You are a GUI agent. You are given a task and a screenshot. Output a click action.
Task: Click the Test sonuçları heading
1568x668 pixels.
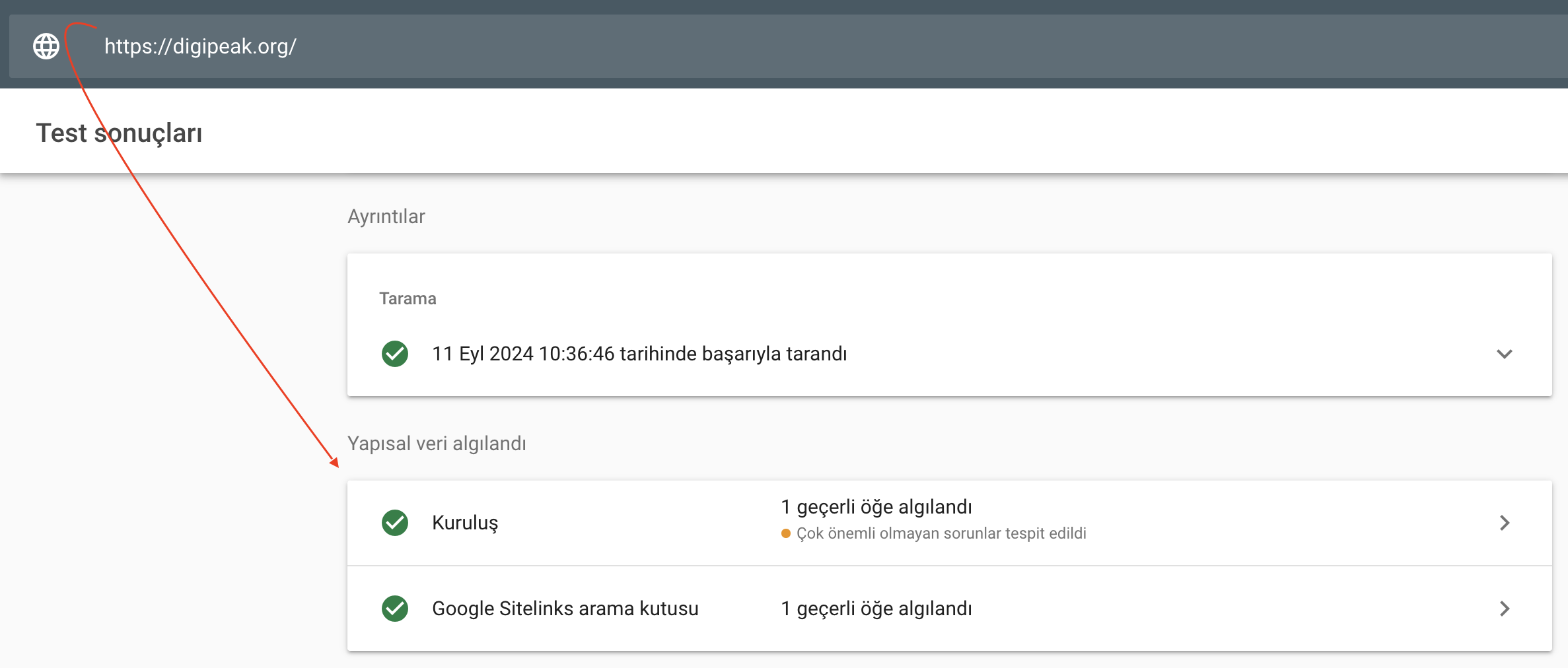tap(120, 133)
